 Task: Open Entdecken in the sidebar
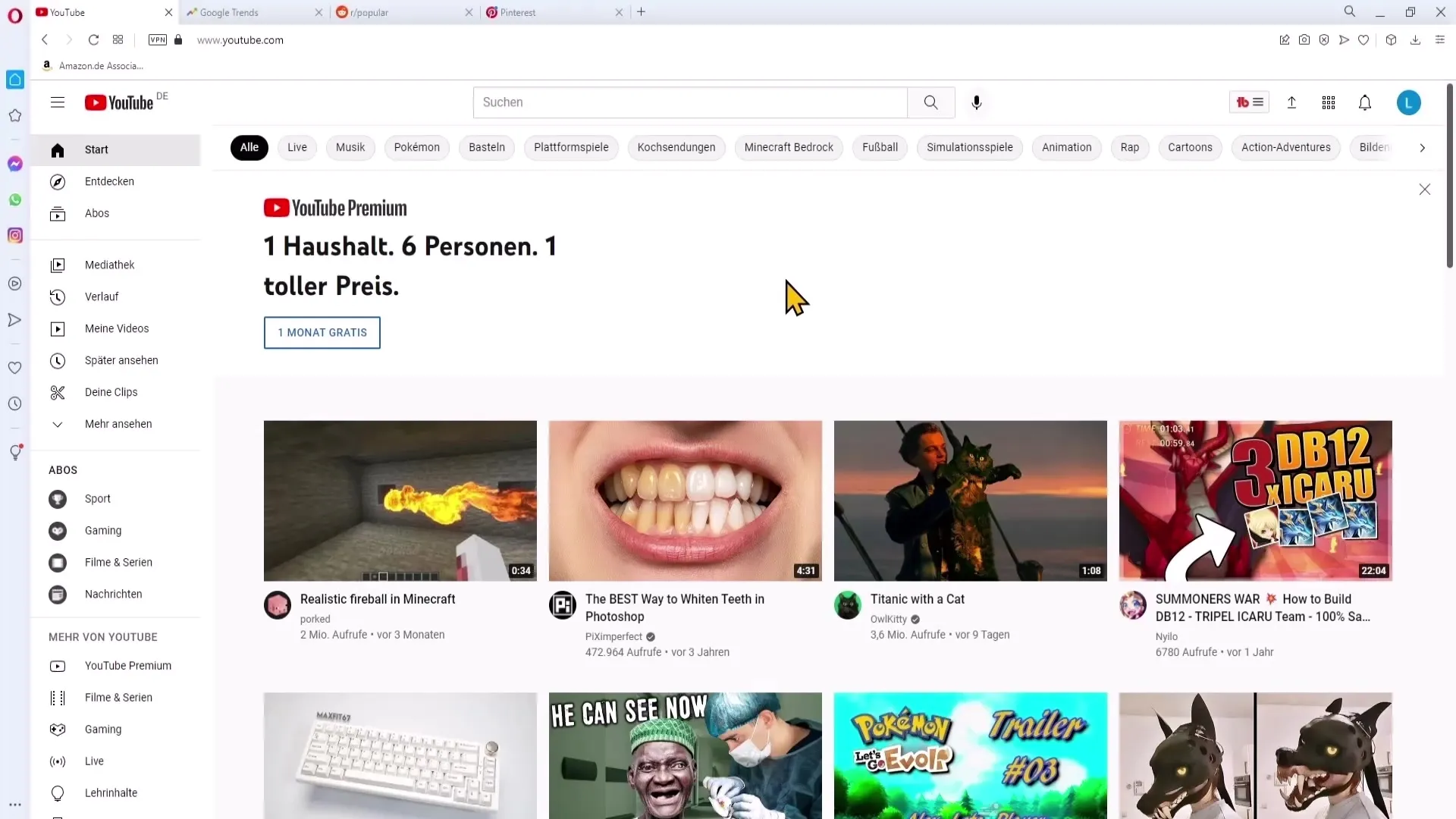pos(115,181)
